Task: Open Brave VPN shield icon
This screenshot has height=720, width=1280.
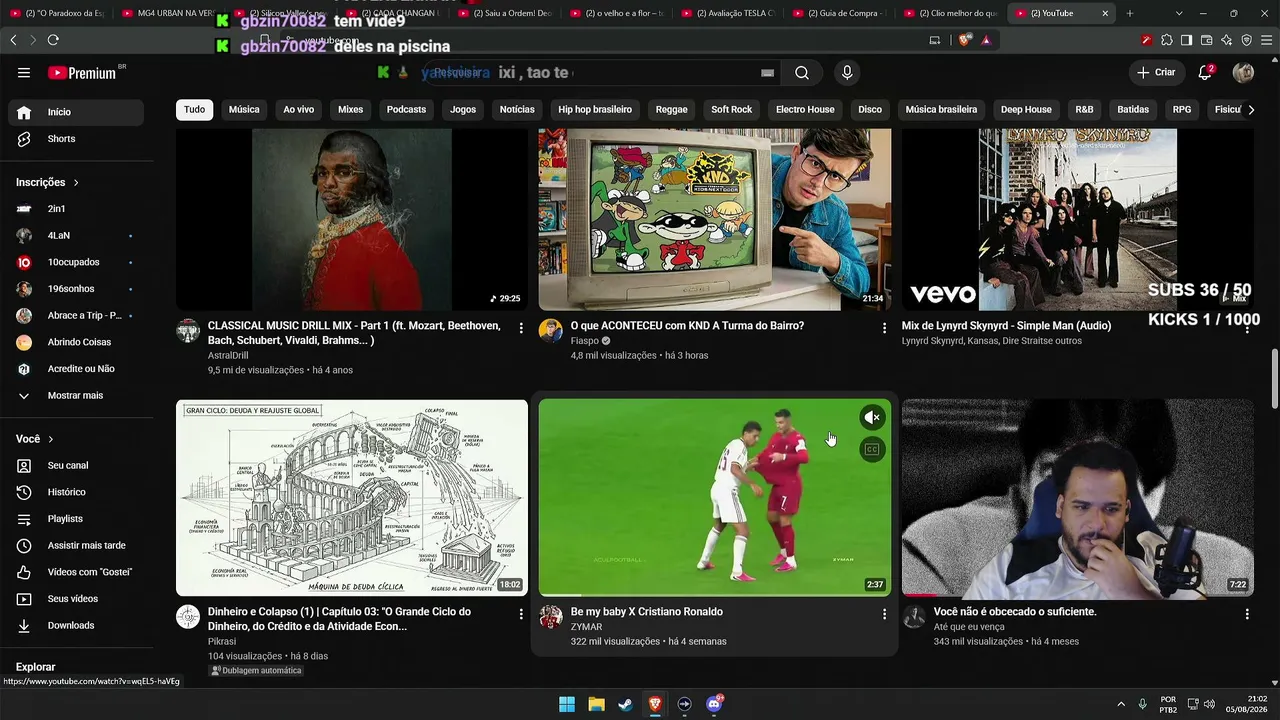Action: coord(1247,40)
